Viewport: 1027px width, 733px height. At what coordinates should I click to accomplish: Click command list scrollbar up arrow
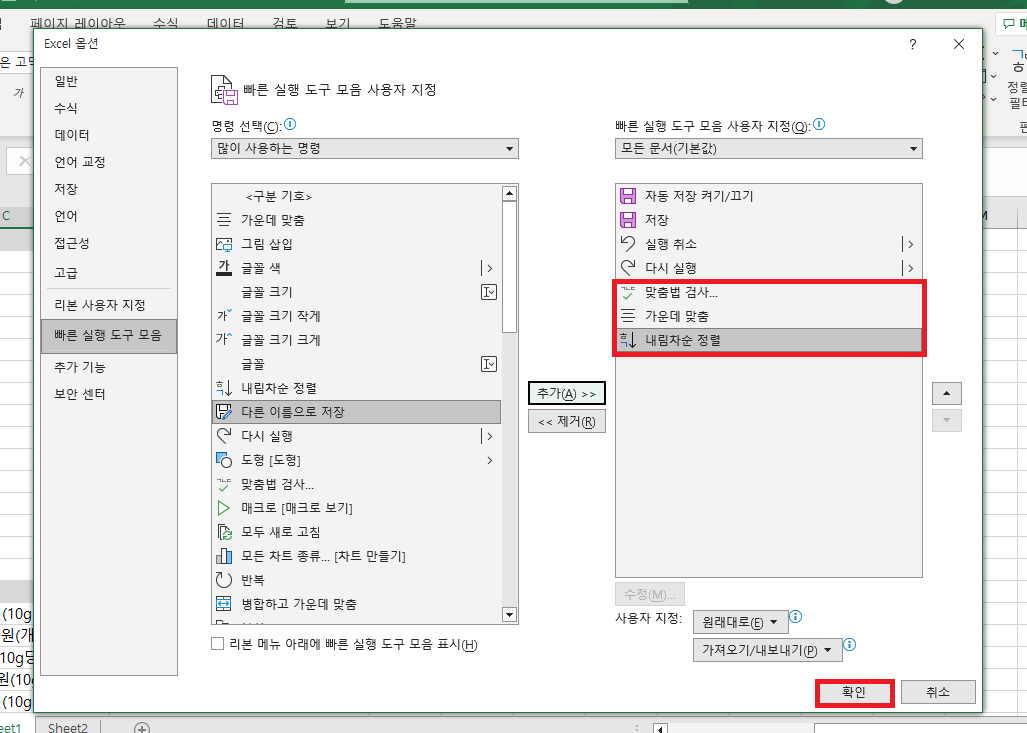pos(509,193)
